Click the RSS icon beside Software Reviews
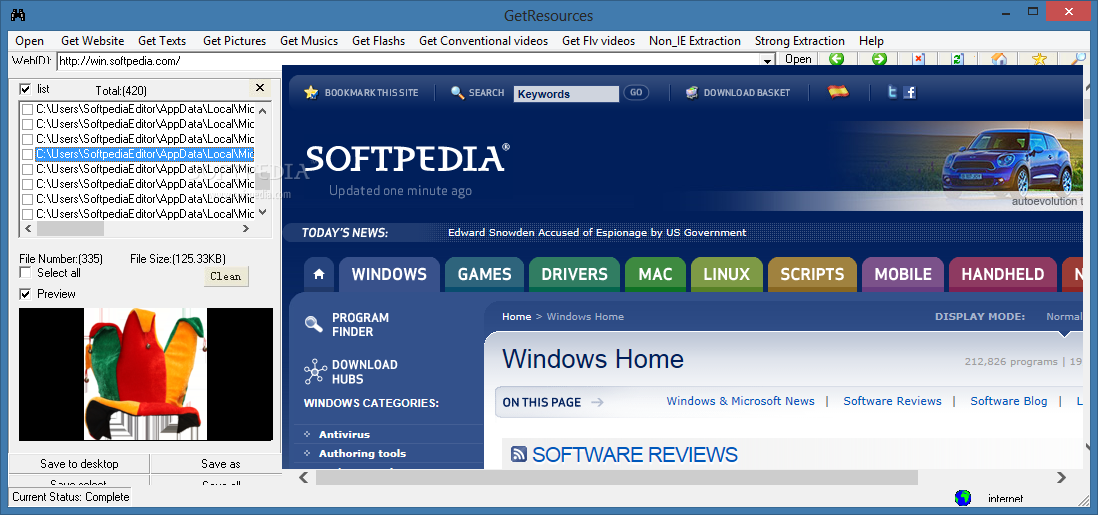1098x515 pixels. (x=519, y=454)
